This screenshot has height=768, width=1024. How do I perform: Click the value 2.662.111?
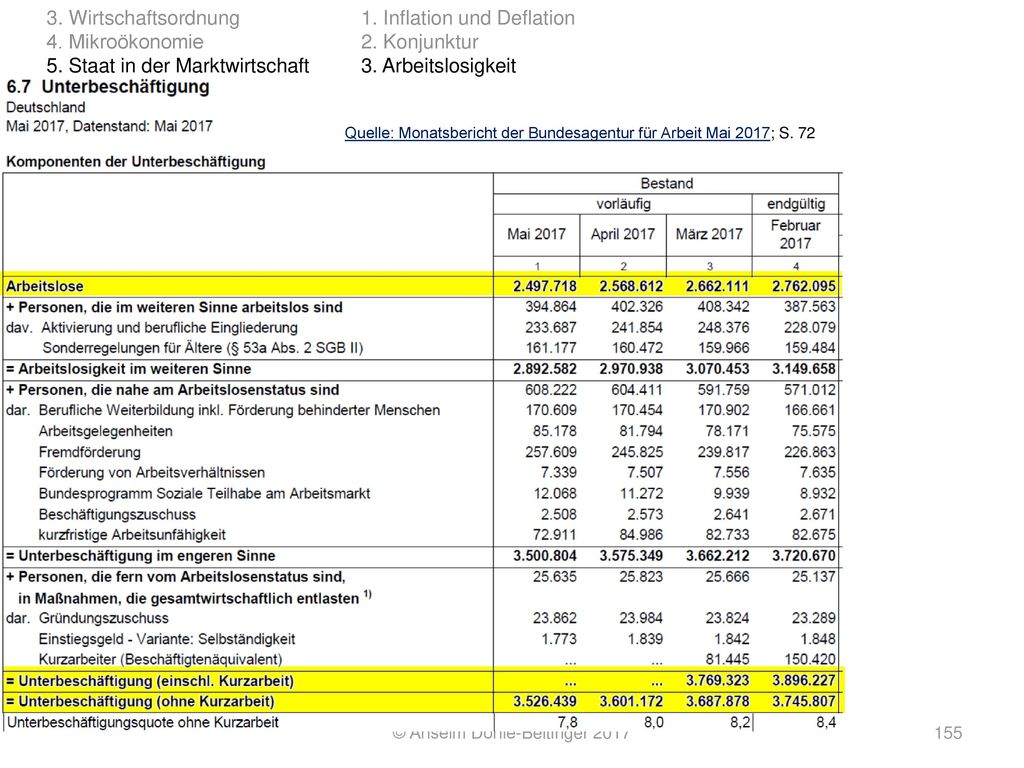[717, 286]
